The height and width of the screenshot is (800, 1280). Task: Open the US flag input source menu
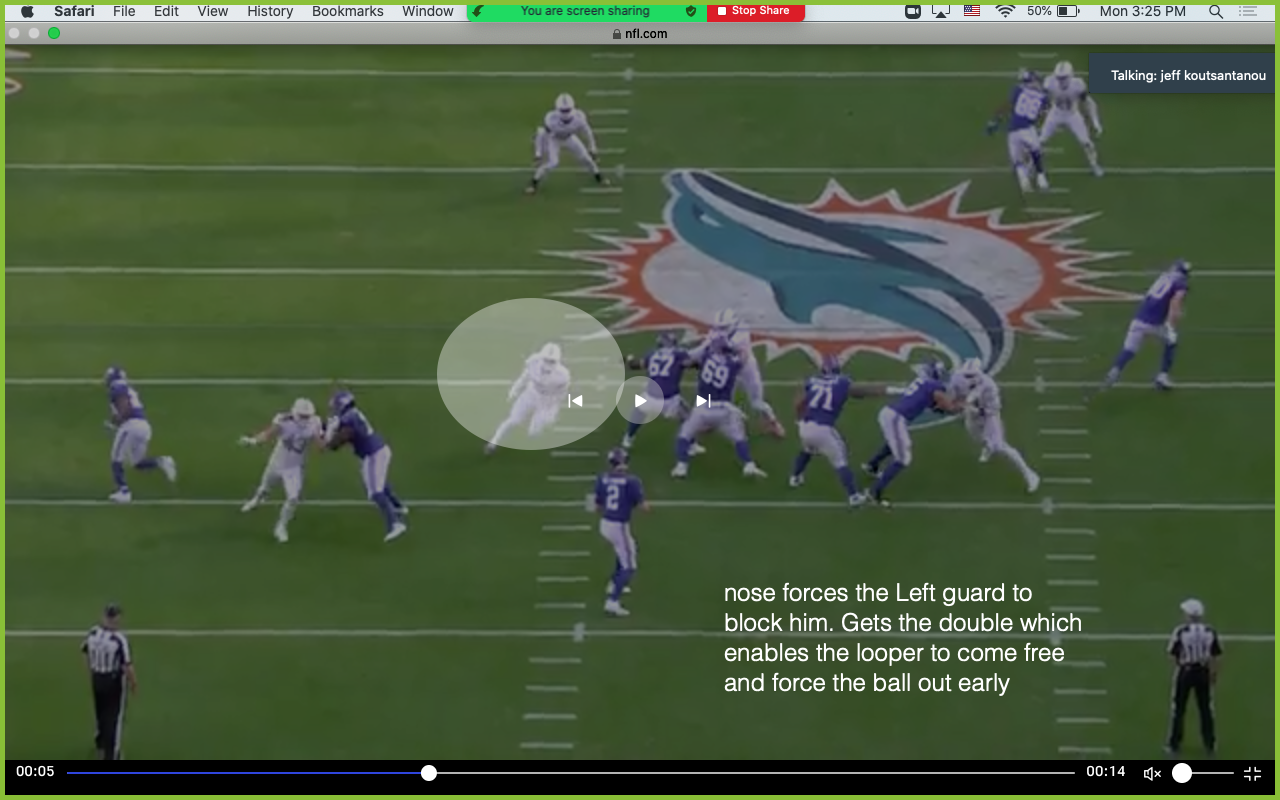click(x=972, y=11)
